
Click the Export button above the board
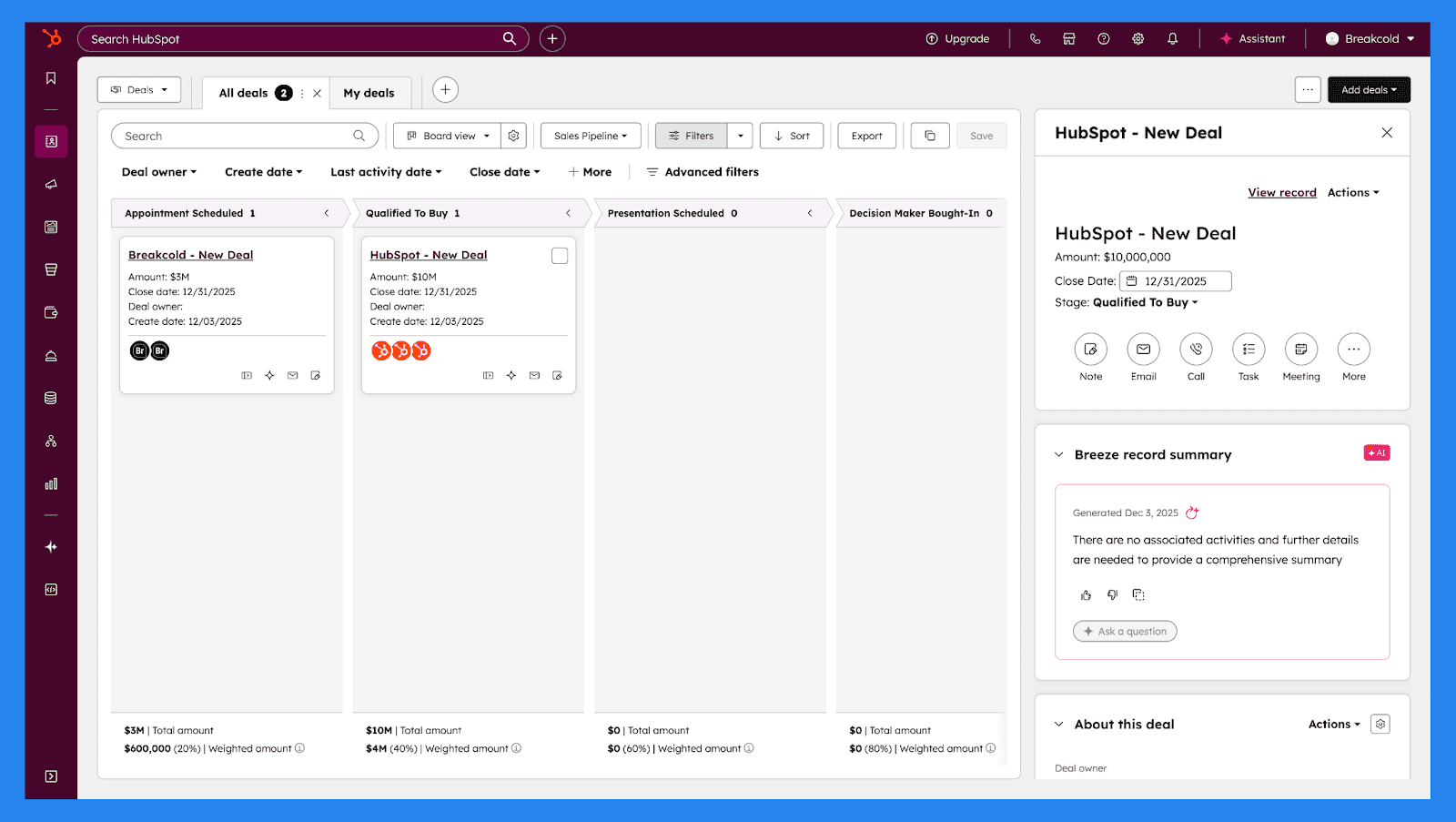coord(865,135)
